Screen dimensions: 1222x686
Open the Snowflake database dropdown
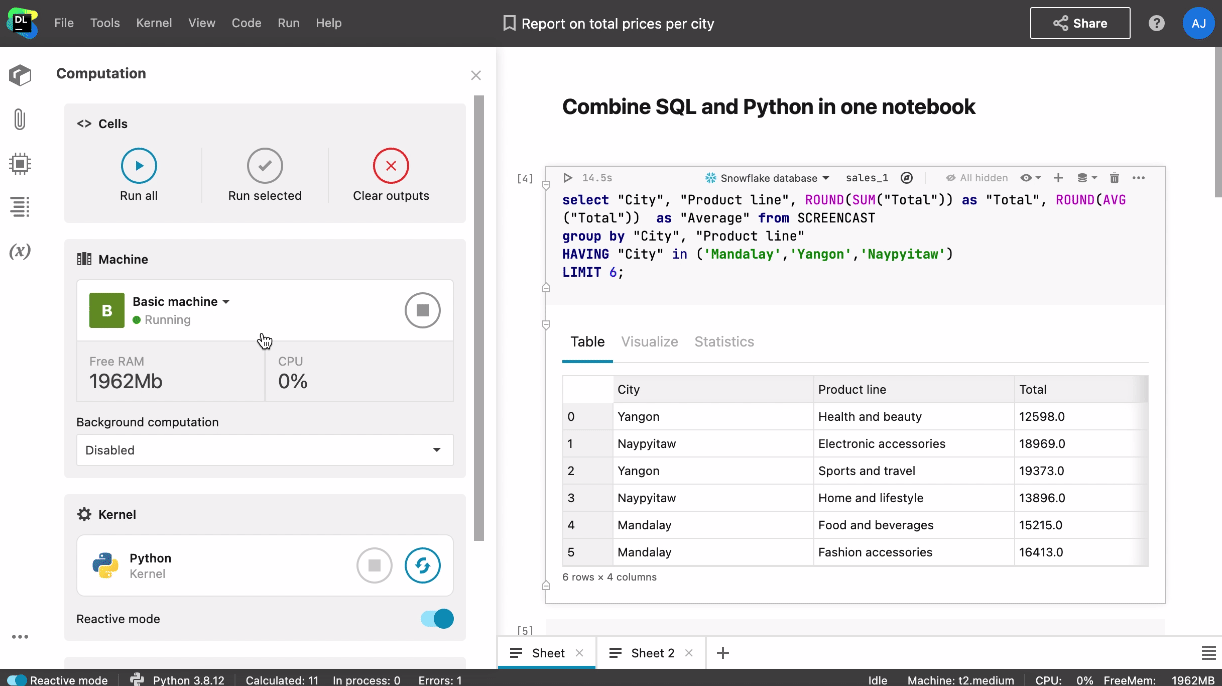click(x=767, y=178)
